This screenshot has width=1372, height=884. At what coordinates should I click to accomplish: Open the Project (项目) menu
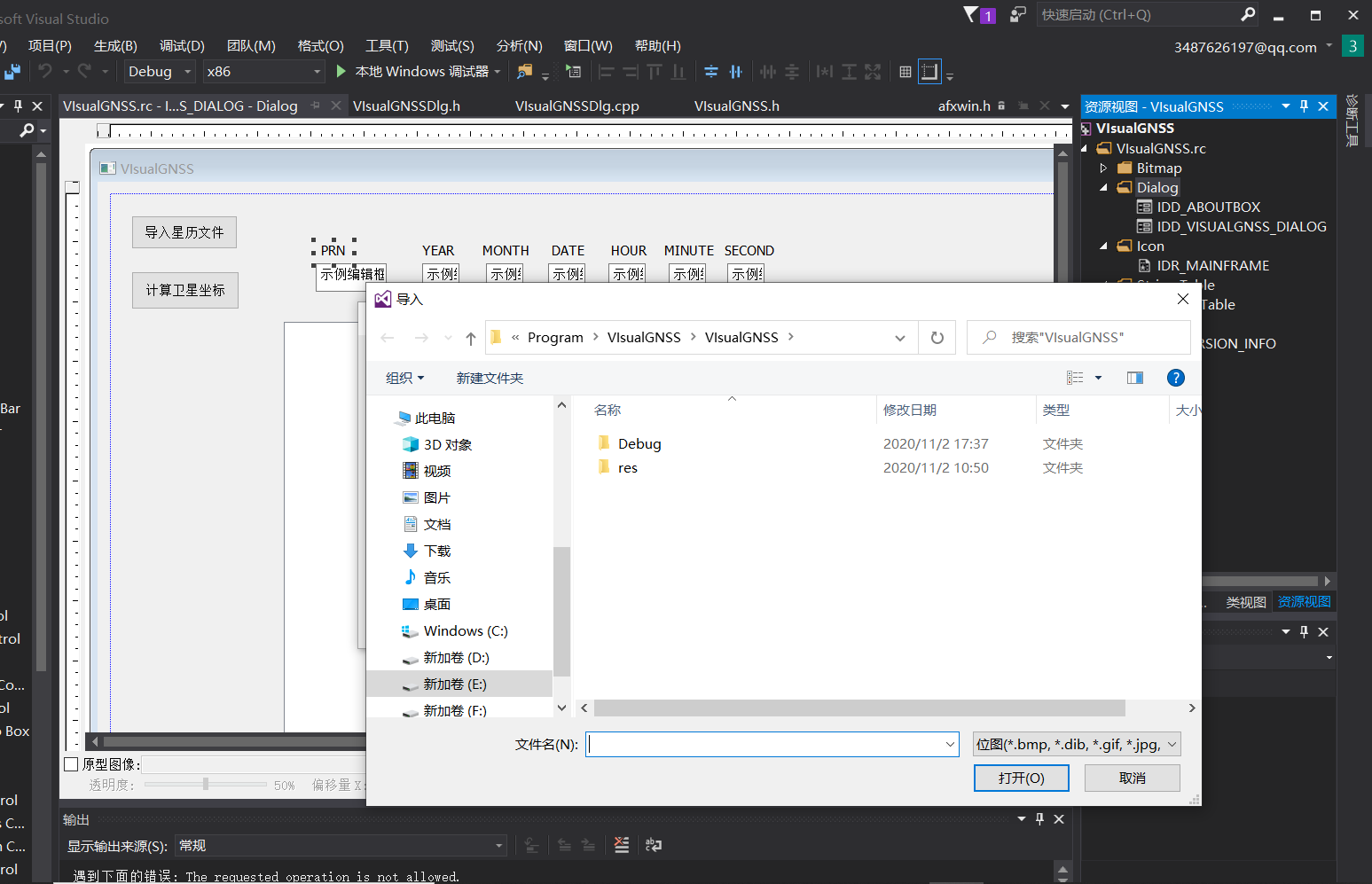tap(50, 46)
